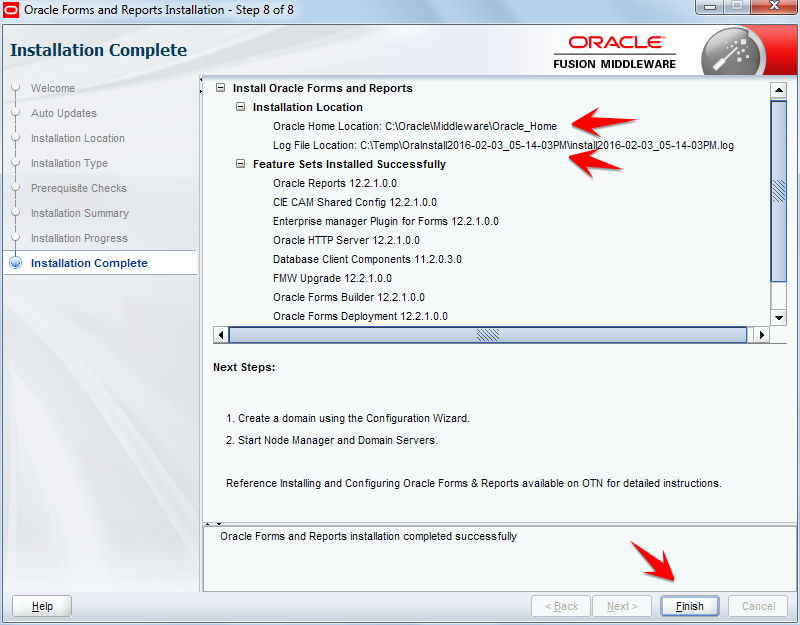Click the vertical scrollbar down arrow
The image size is (800, 625).
pos(779,317)
